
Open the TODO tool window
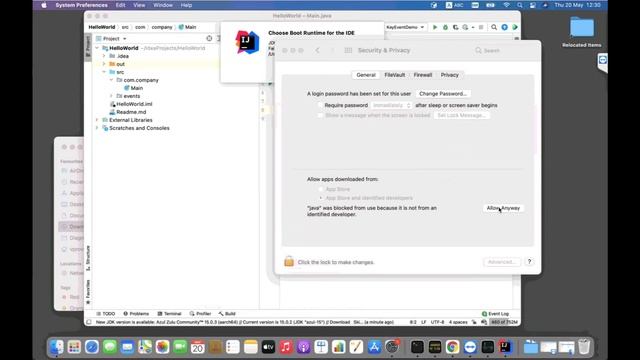[106, 314]
